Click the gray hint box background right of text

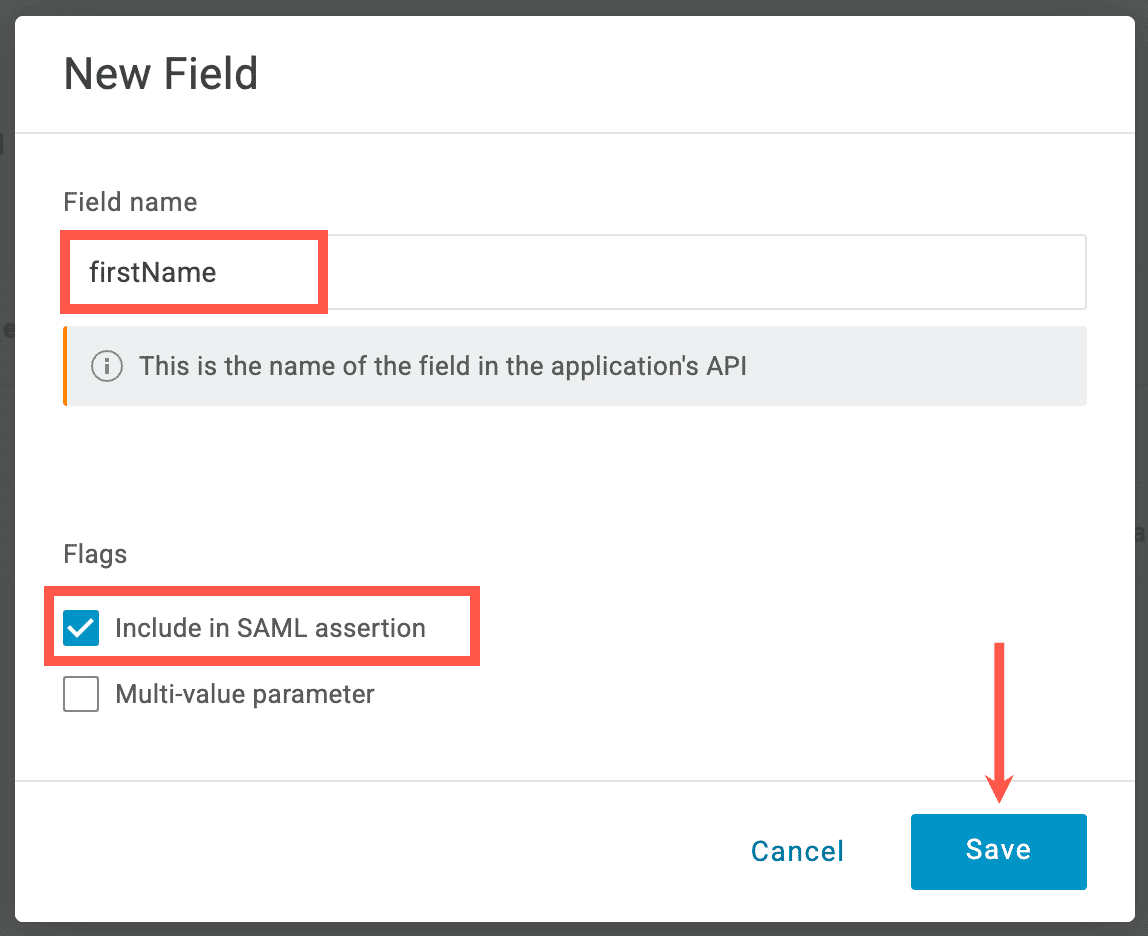tap(920, 366)
